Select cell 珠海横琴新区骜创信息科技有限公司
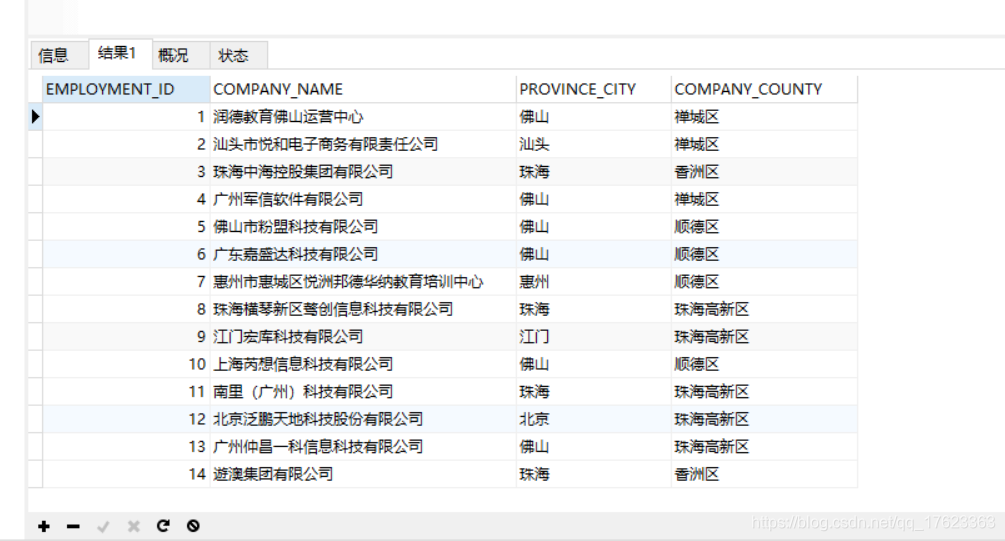The image size is (1005, 541). click(x=363, y=310)
